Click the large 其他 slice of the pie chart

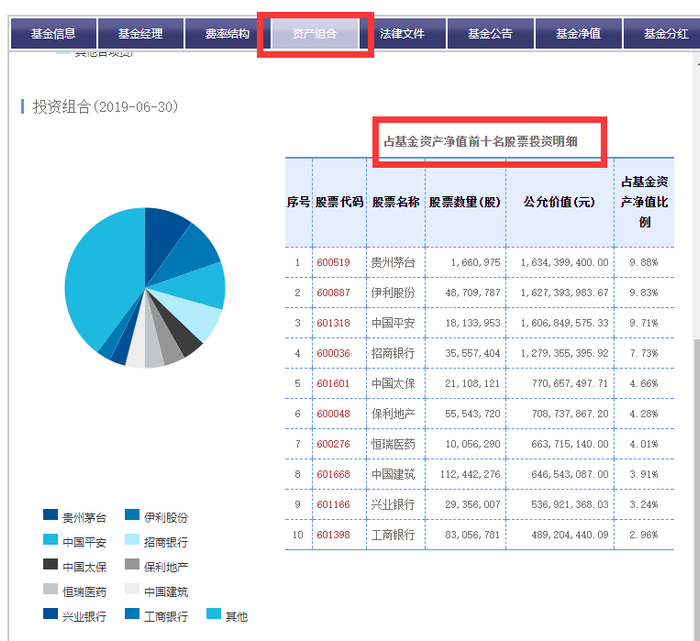coord(103,281)
